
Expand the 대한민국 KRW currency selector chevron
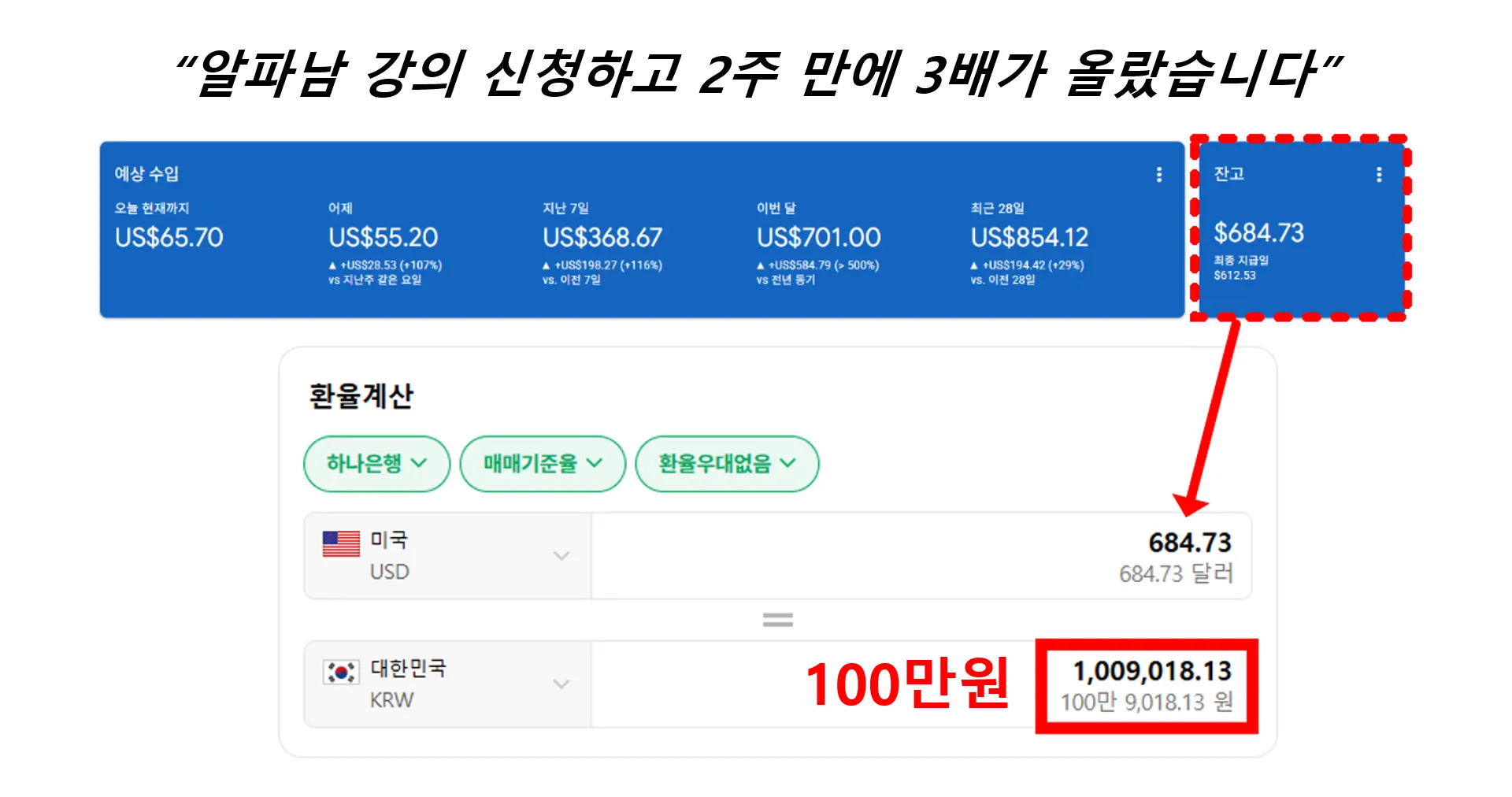561,684
